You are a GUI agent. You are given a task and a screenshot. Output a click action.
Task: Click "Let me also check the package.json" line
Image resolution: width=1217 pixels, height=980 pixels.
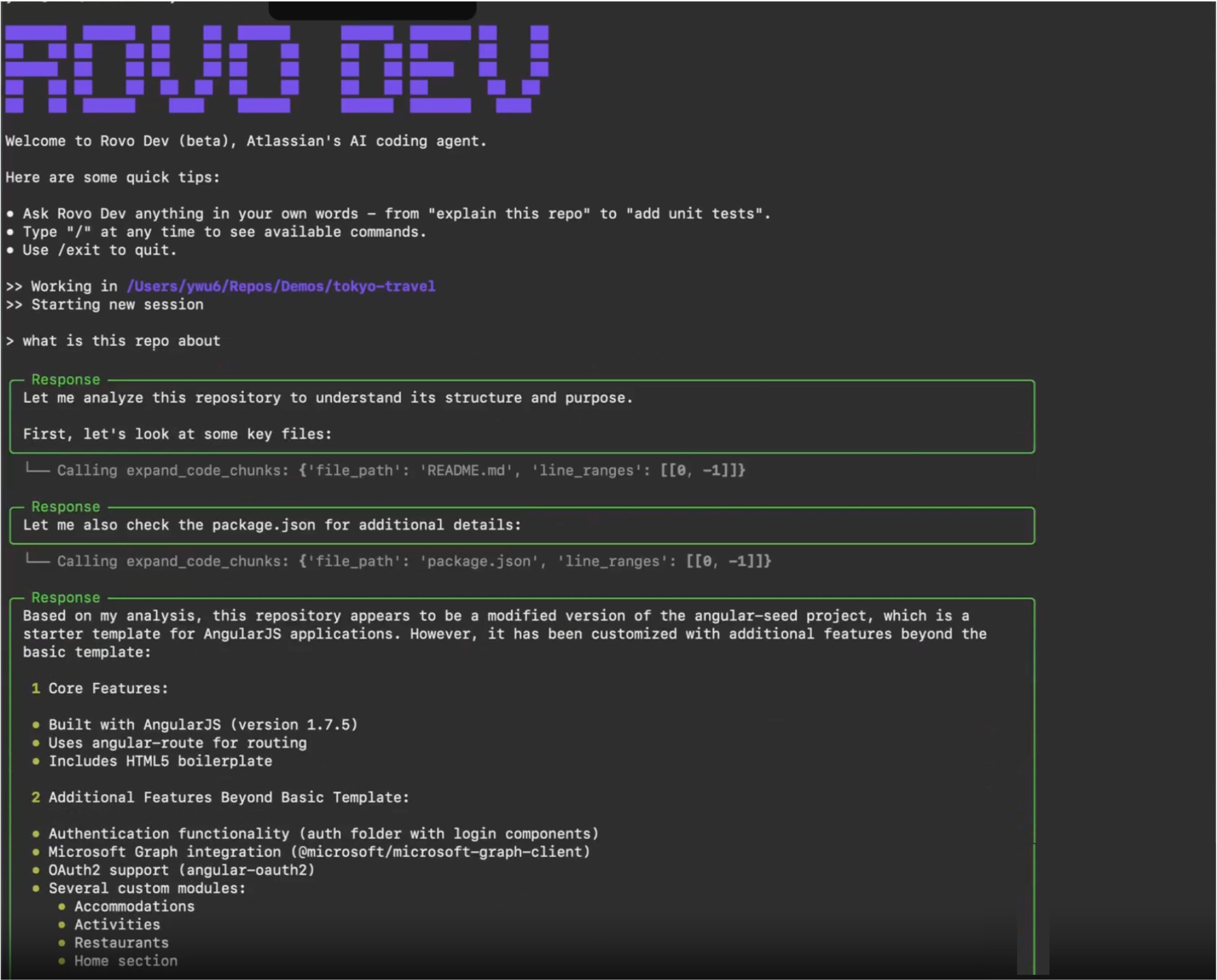pyautogui.click(x=272, y=525)
